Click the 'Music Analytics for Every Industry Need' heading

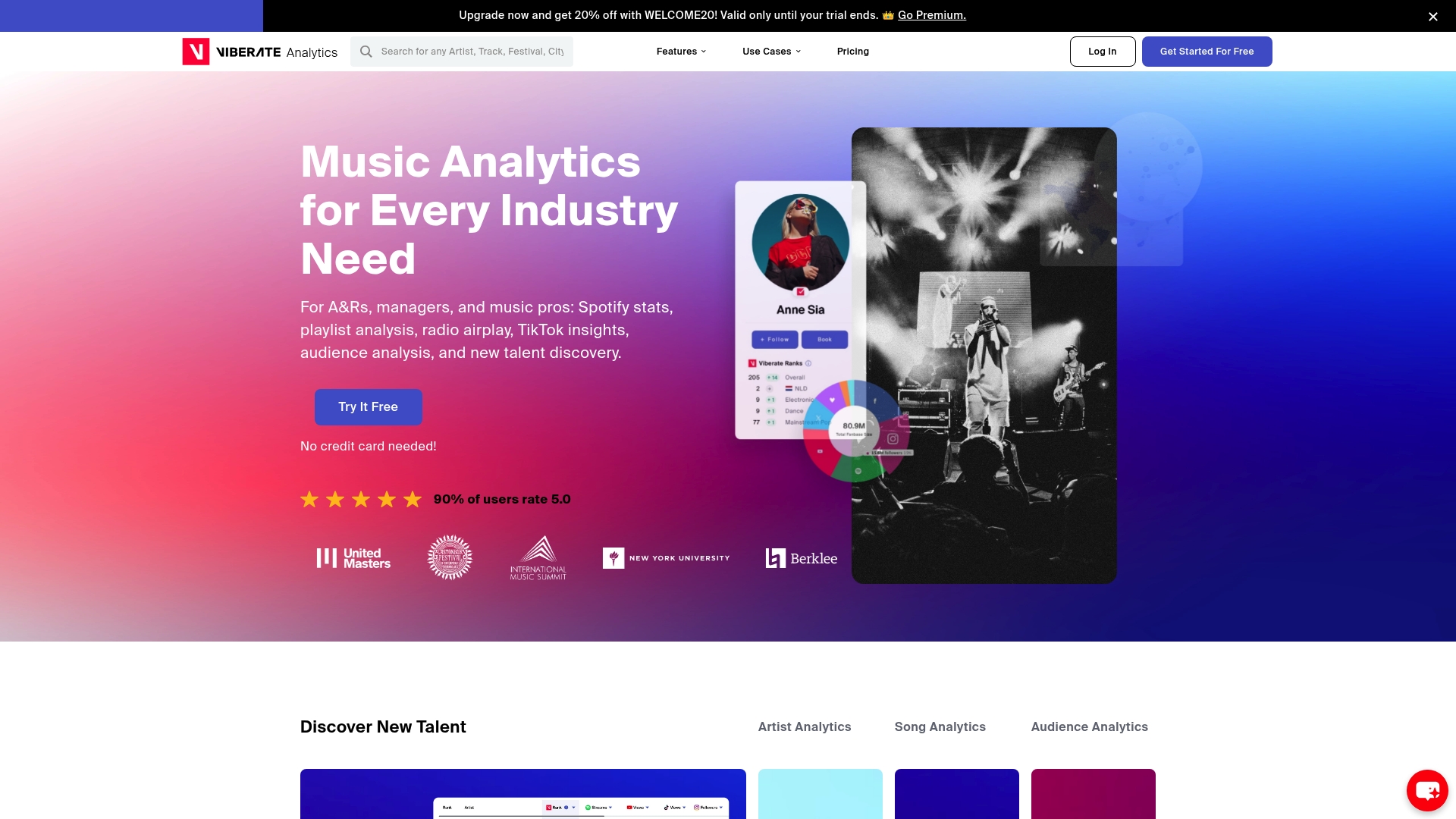point(489,210)
